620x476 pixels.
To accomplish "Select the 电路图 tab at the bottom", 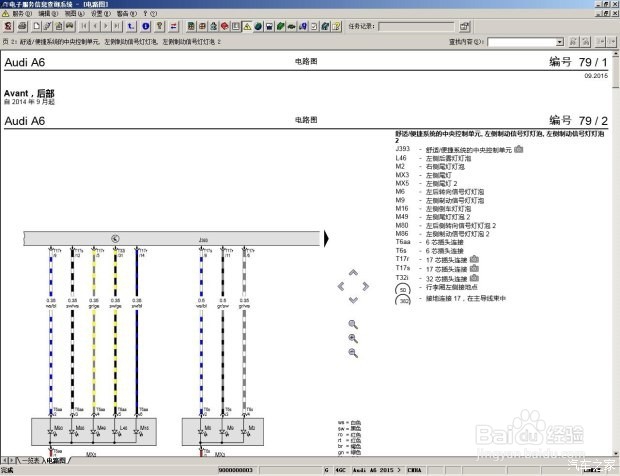I will click(x=56, y=460).
